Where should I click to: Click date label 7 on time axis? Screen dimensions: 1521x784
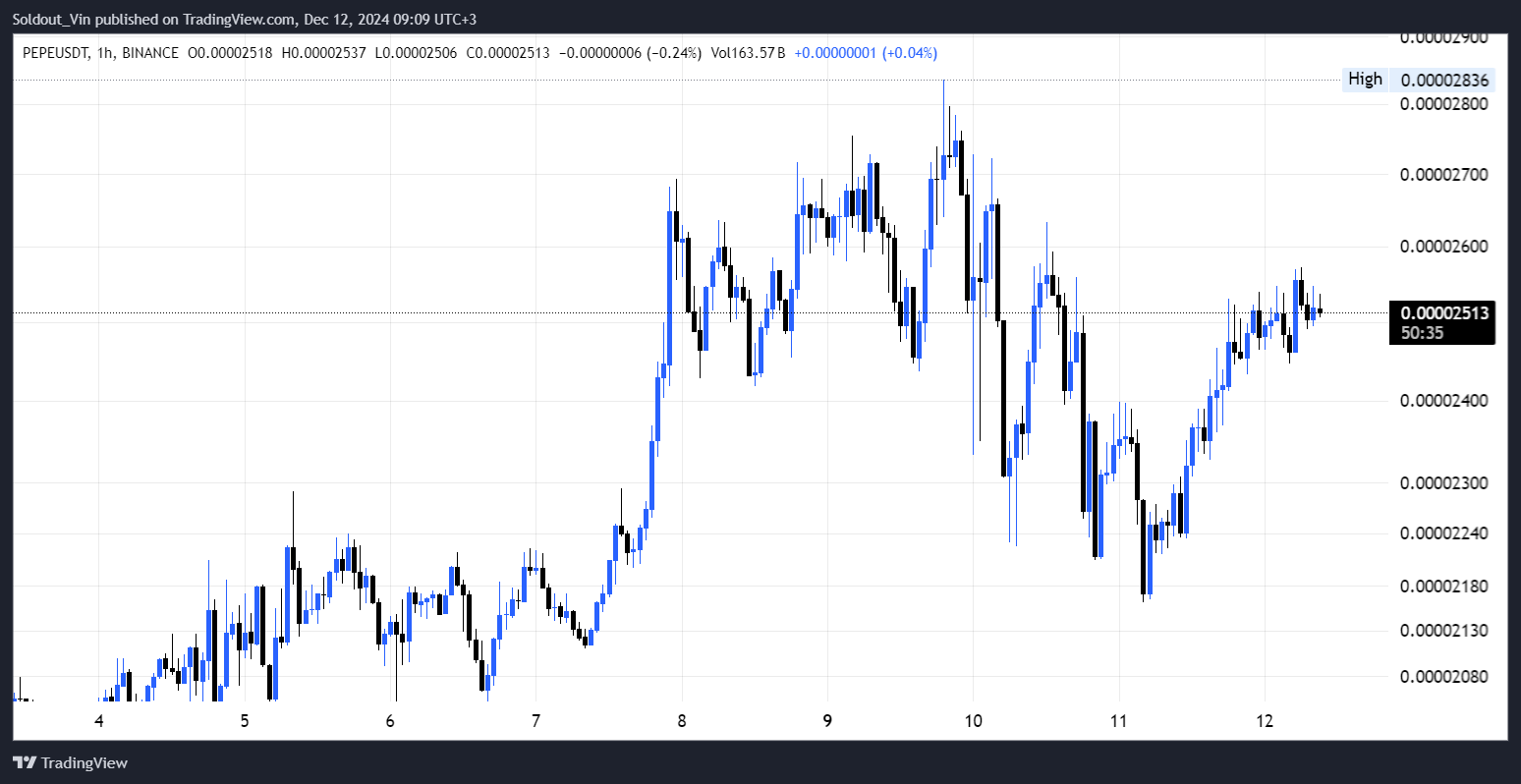coord(535,721)
